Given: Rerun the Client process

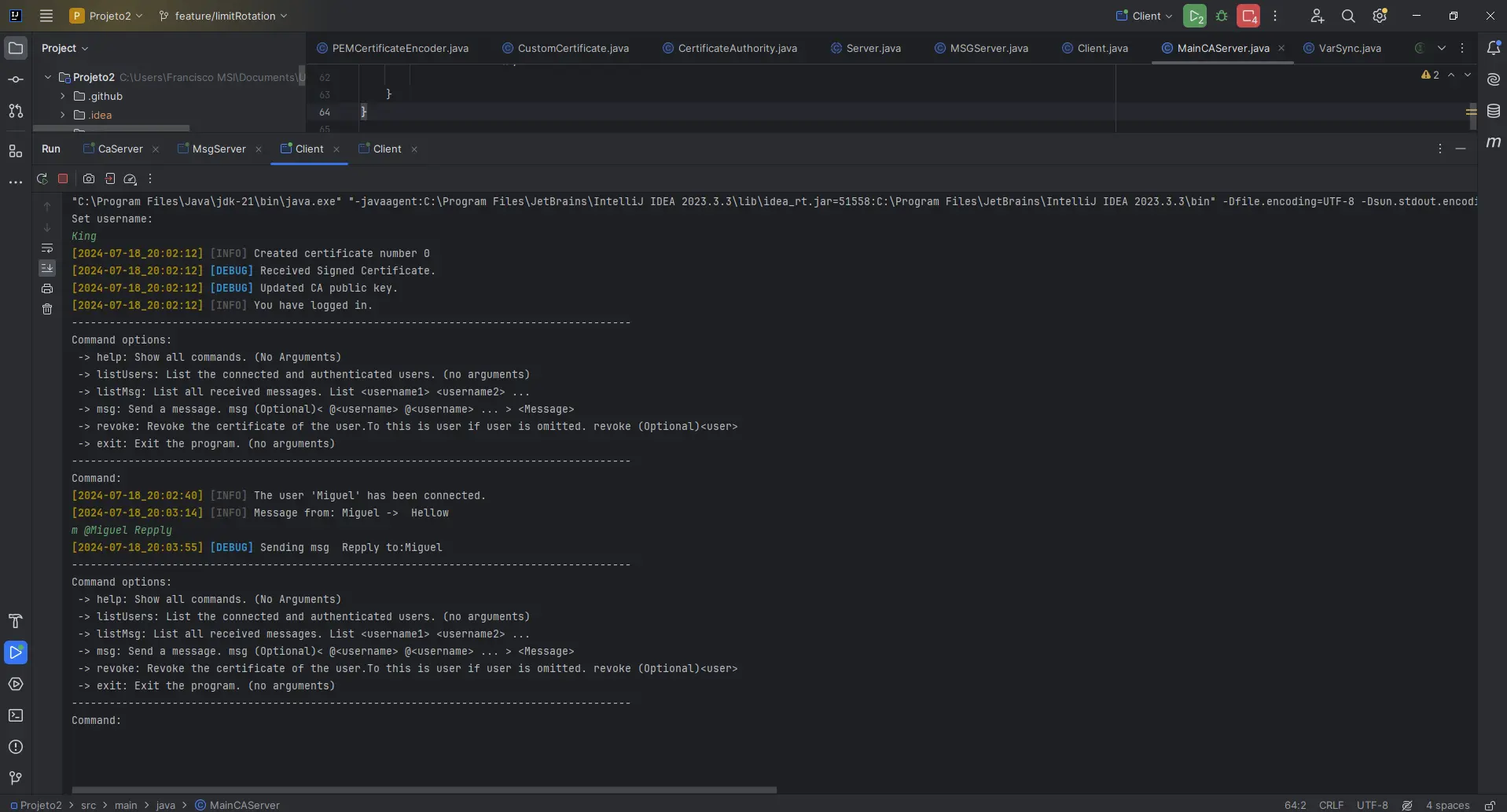Looking at the screenshot, I should (42, 179).
